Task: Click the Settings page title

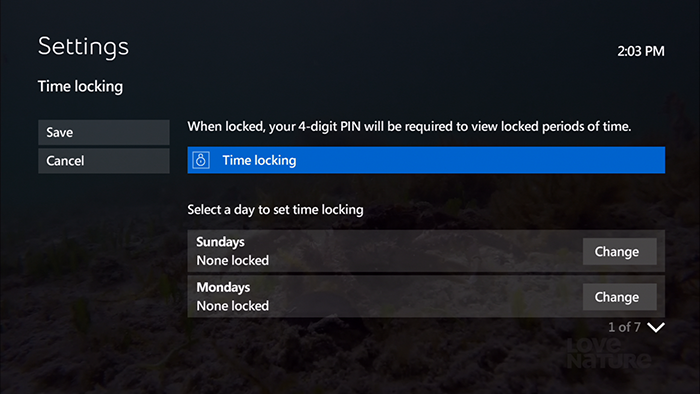Action: click(83, 47)
